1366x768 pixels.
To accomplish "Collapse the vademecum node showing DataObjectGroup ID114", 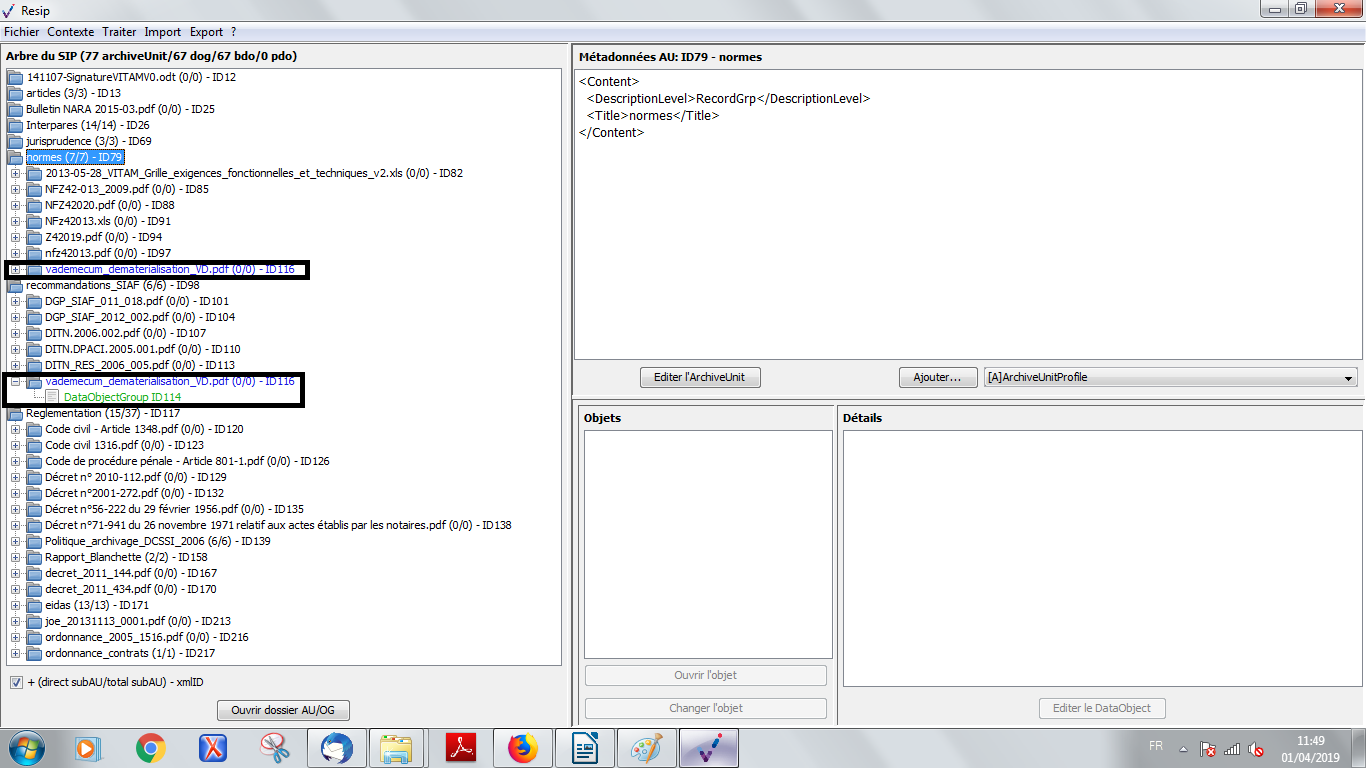I will [15, 381].
